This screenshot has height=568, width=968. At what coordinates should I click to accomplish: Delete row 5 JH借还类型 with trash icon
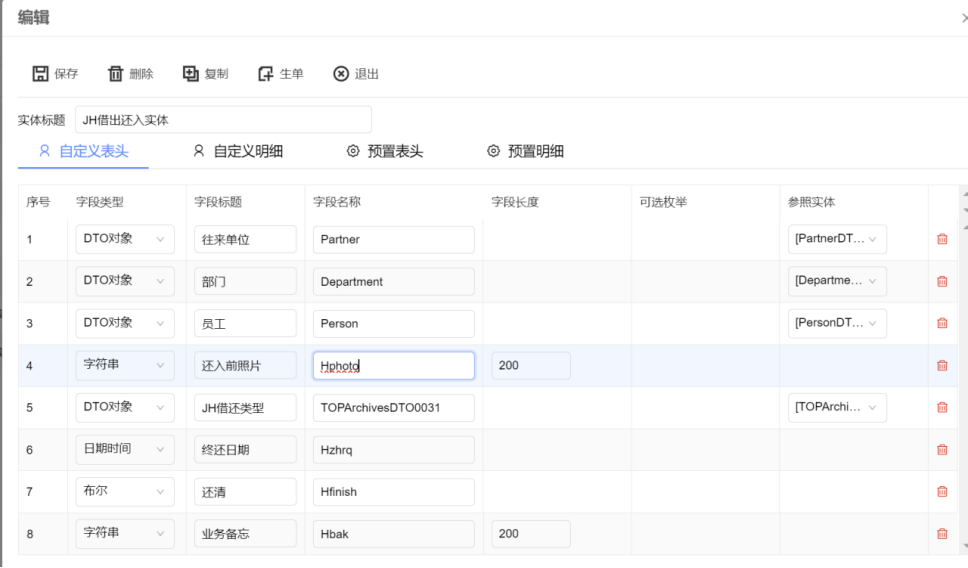tap(942, 407)
